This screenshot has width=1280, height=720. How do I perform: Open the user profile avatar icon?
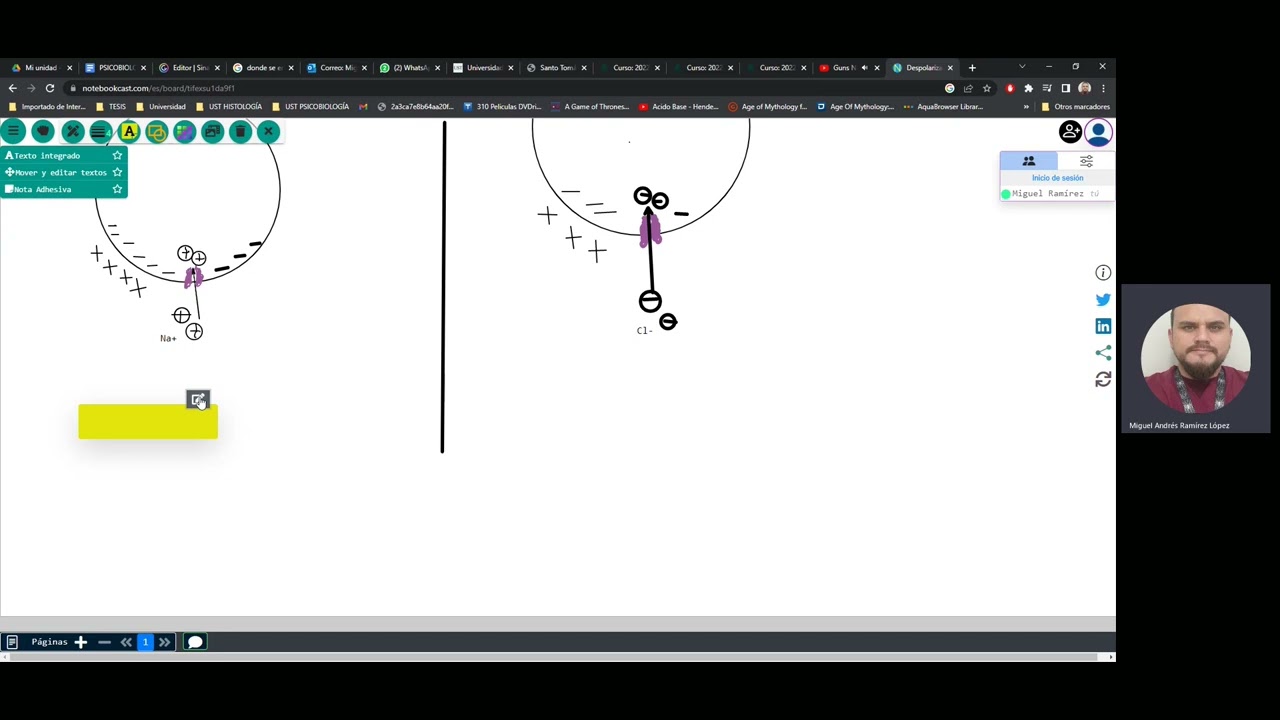tap(1098, 132)
